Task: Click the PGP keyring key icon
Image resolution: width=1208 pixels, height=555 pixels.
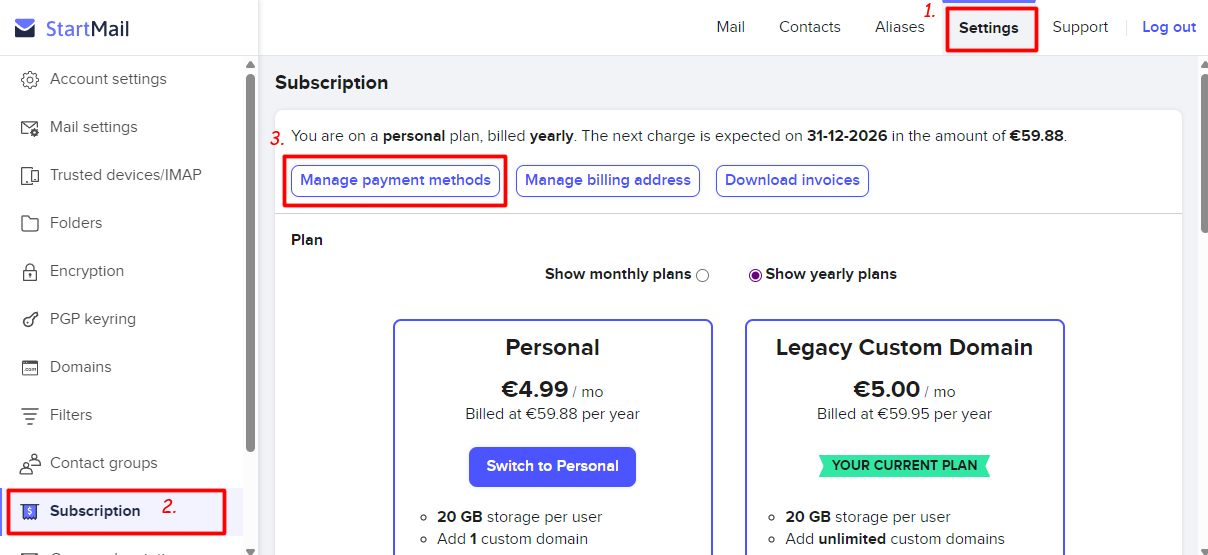Action: point(30,319)
